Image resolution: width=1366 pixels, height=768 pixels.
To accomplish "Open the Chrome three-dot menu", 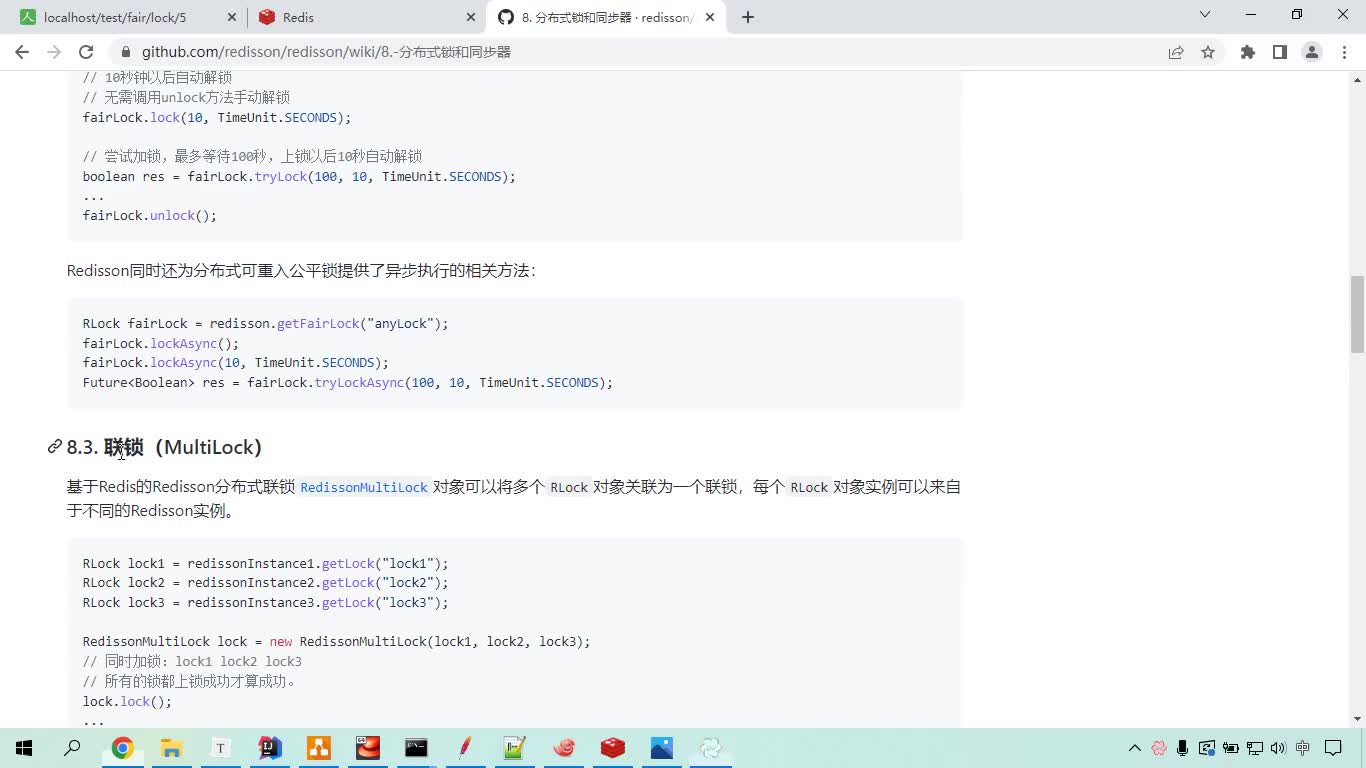I will (1344, 52).
